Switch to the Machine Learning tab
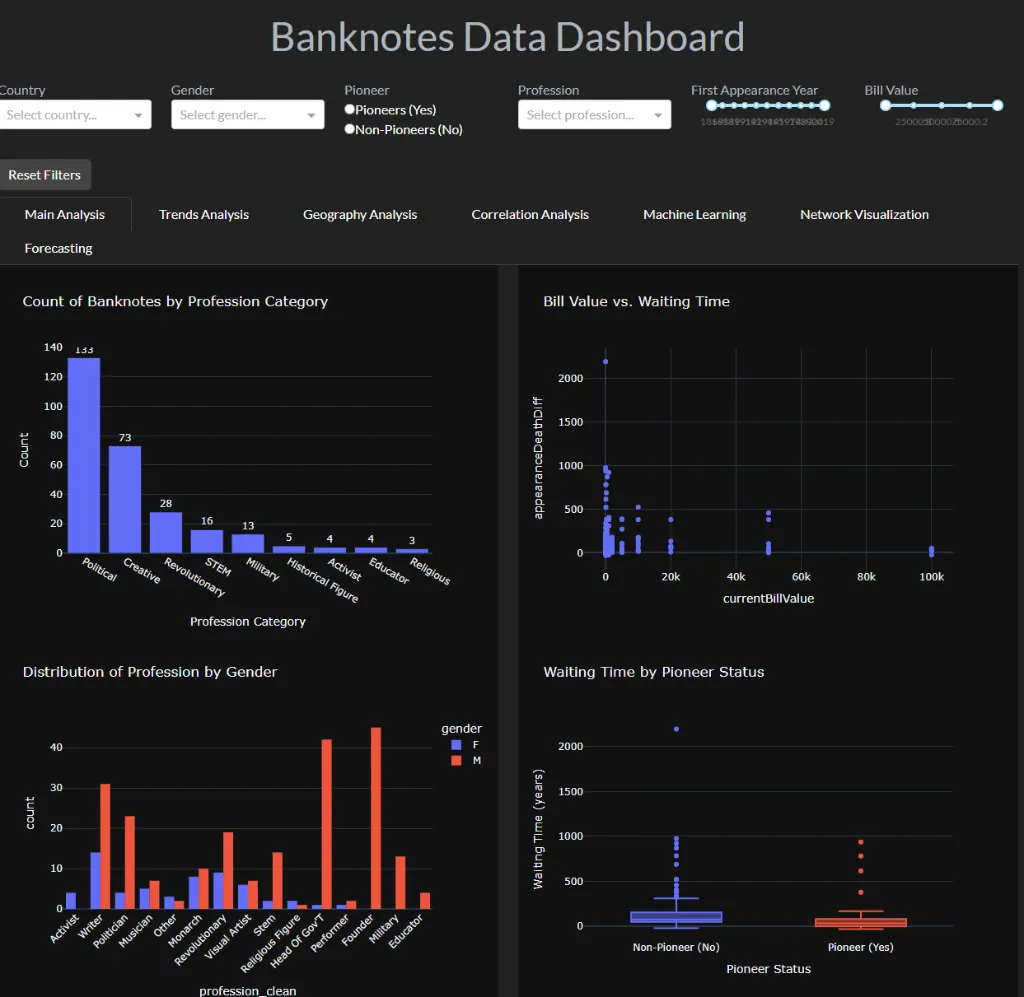The image size is (1024, 997). 694,215
